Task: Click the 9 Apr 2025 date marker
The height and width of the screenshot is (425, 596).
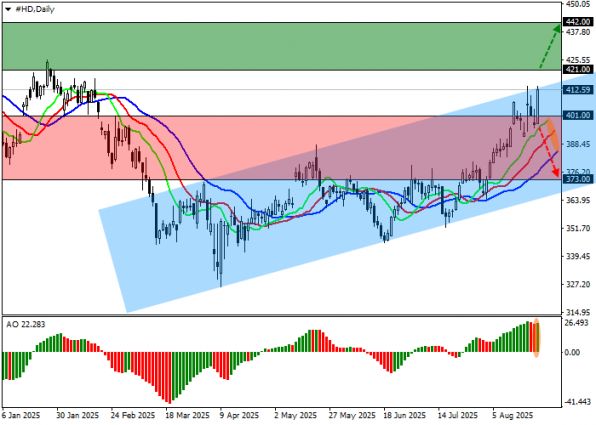Action: 239,415
